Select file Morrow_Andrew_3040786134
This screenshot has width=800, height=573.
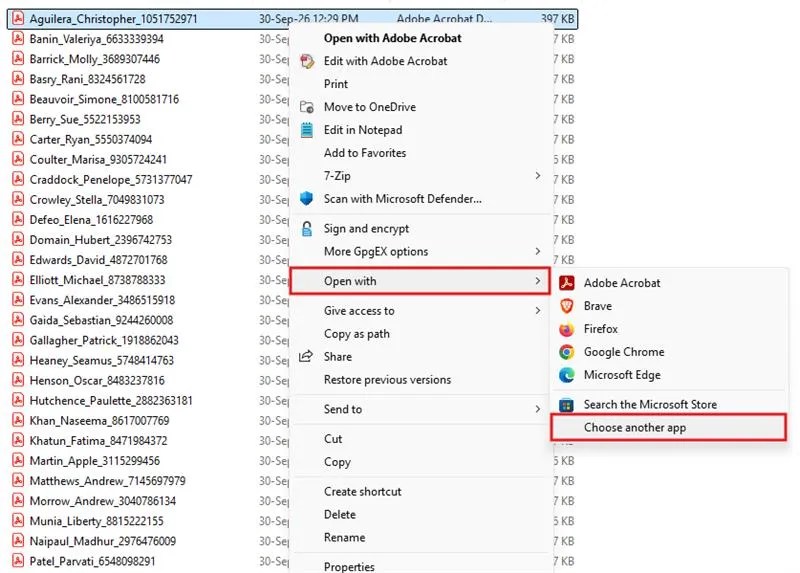pos(103,501)
